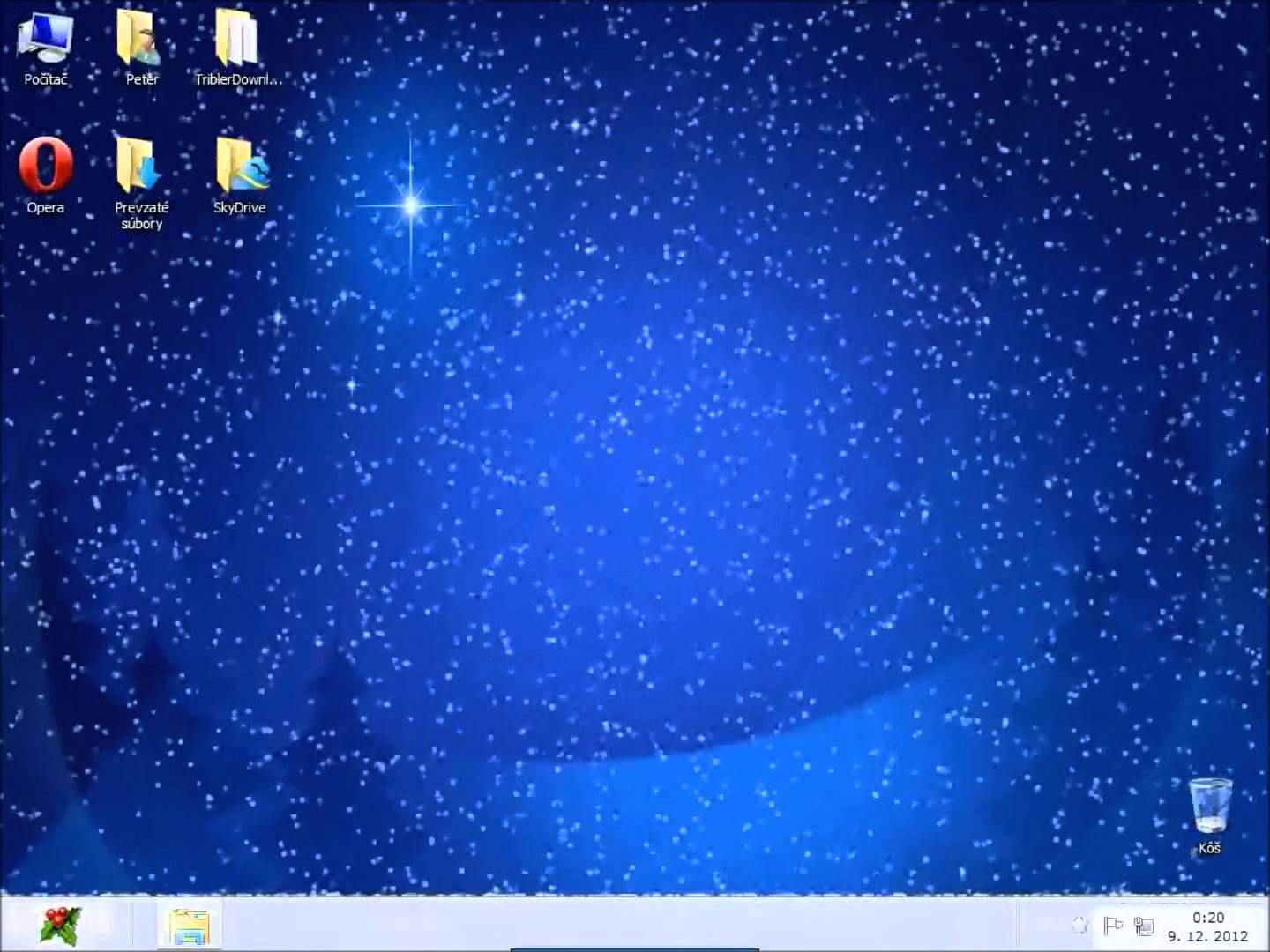Click the red Opera browser icon
Screen dimensions: 1270x952
pyautogui.click(x=46, y=165)
